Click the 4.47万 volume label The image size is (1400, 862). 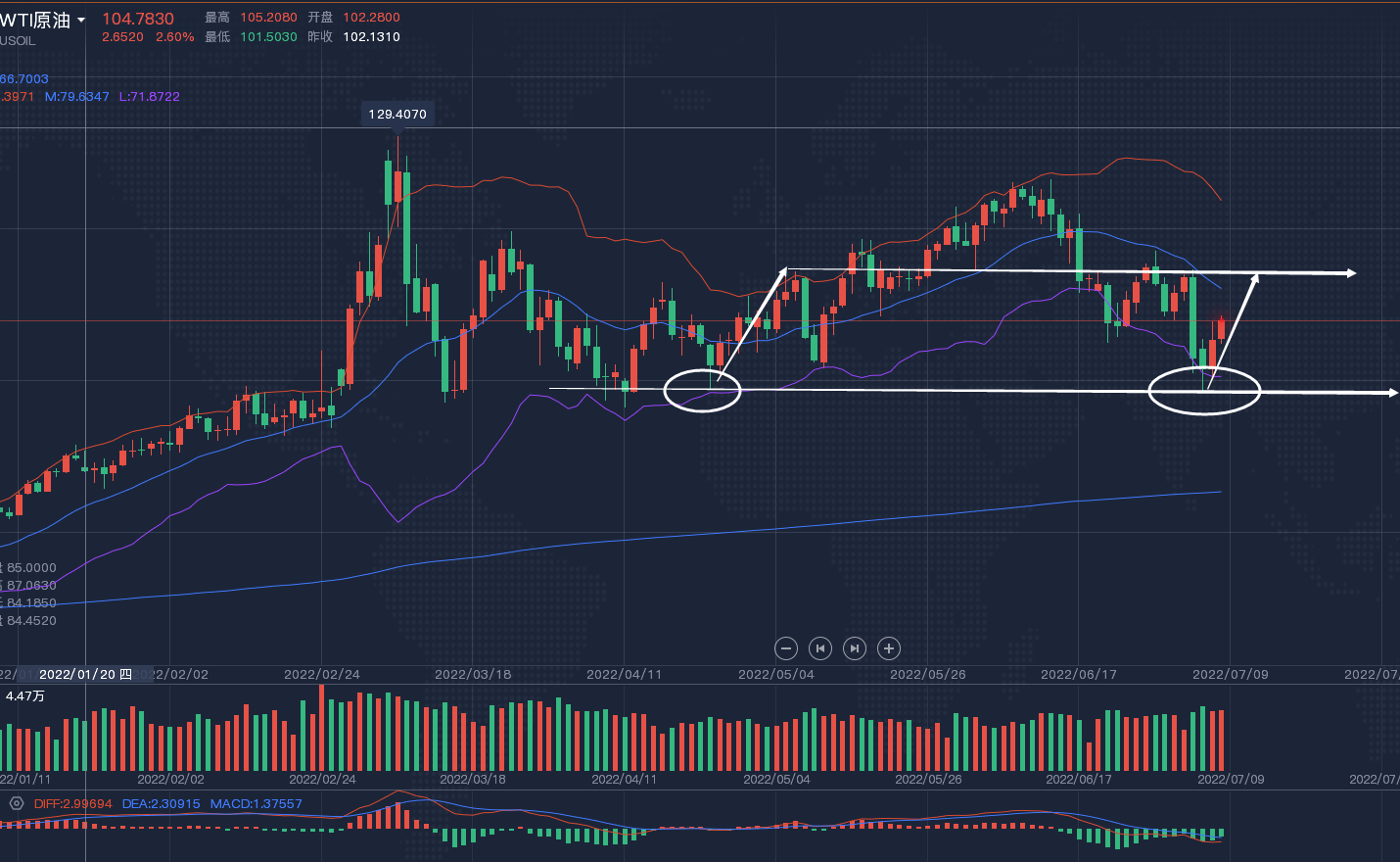(25, 696)
